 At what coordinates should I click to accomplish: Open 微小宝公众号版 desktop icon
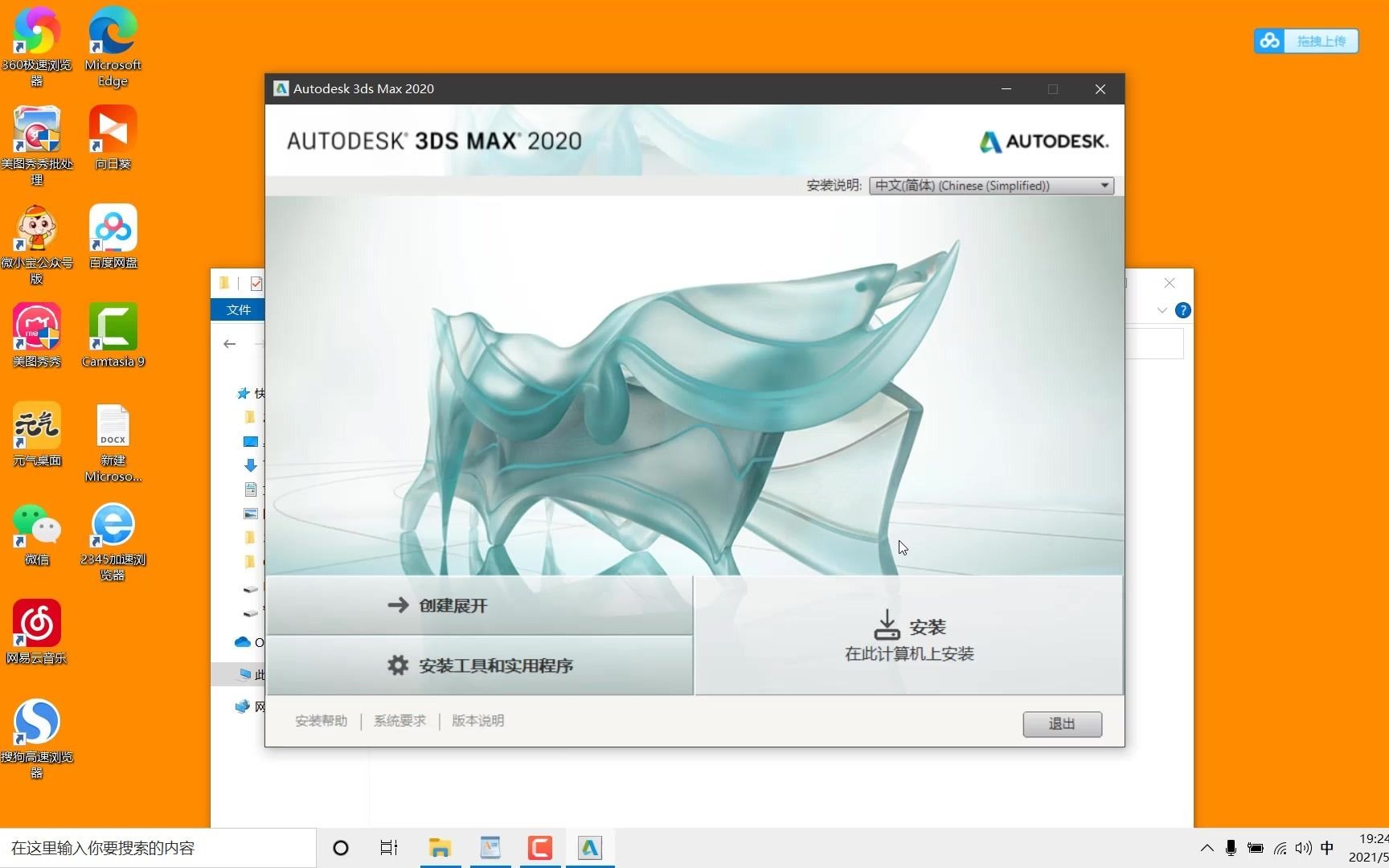click(x=36, y=244)
